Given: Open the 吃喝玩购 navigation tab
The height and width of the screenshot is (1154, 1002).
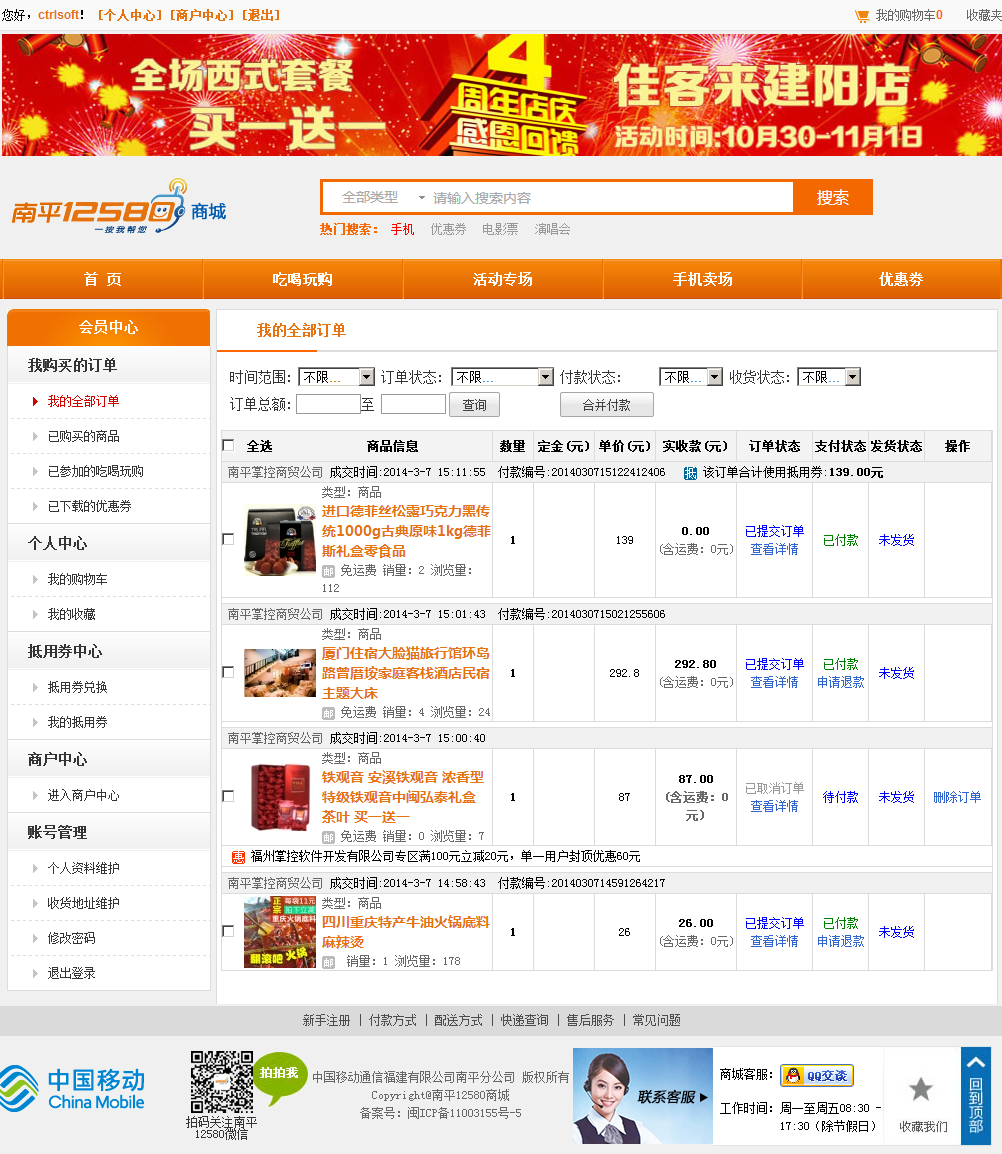Looking at the screenshot, I should click(303, 279).
